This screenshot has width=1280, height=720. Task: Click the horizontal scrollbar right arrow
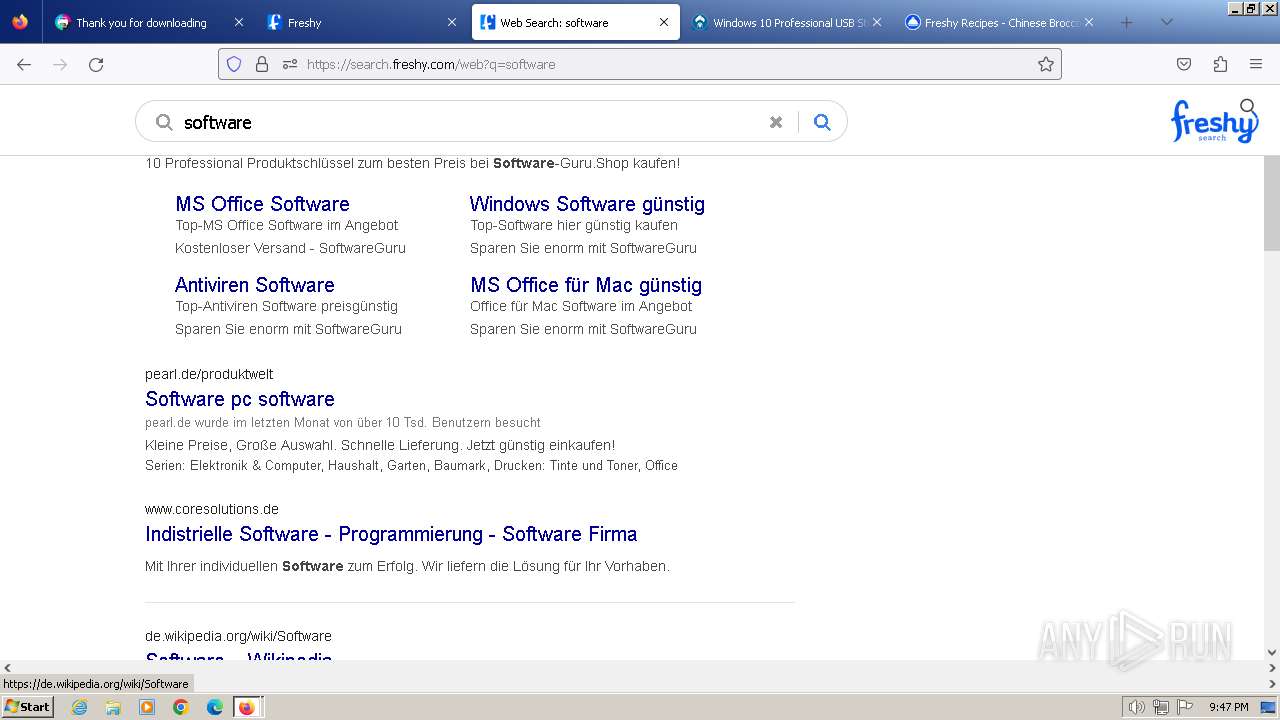coord(1272,668)
